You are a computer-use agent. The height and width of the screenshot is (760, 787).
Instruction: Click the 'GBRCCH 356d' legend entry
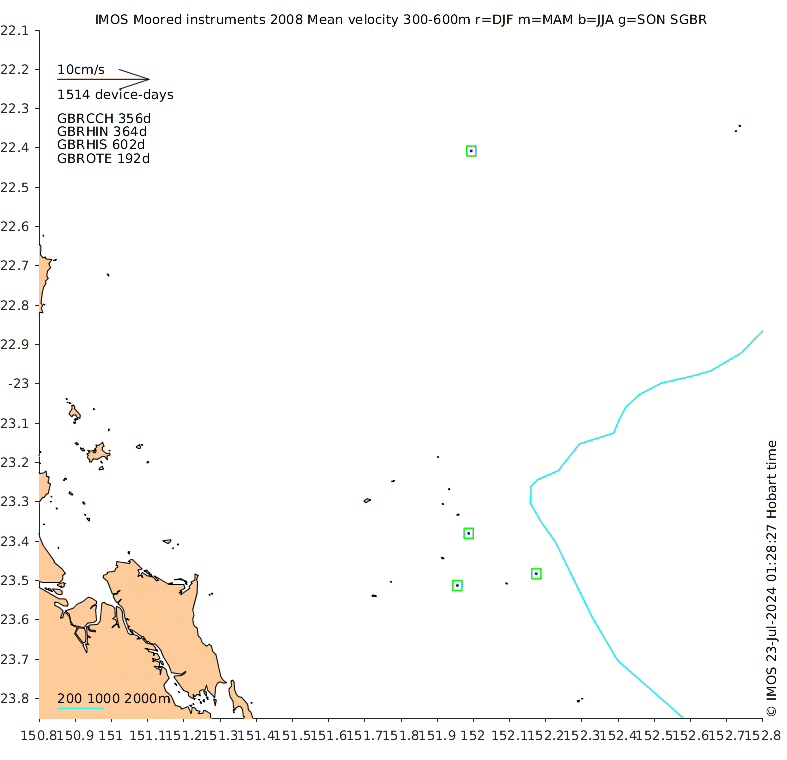pos(104,118)
